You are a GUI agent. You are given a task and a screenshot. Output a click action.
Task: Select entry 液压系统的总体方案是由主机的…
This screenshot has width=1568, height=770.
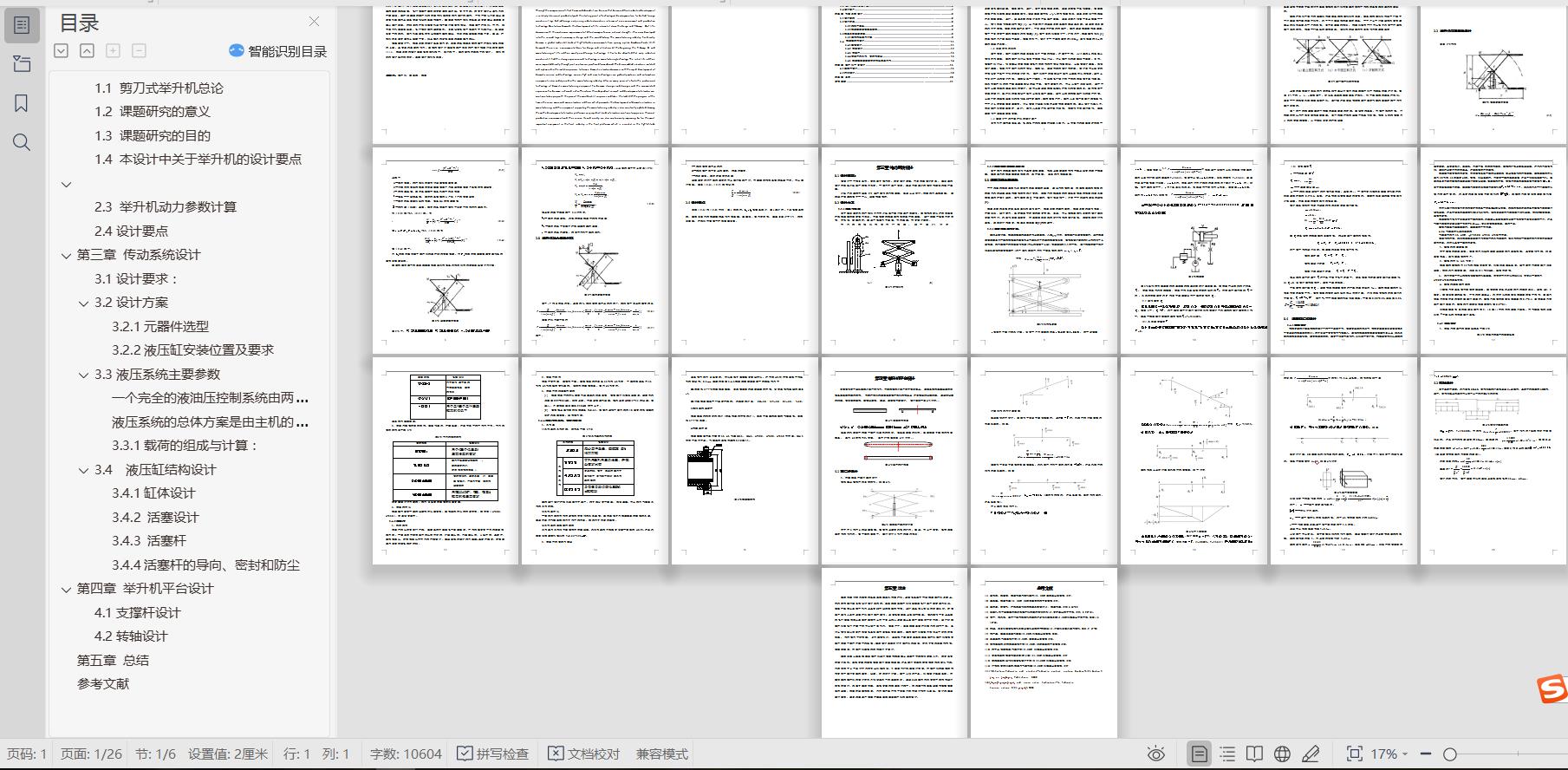coord(210,422)
